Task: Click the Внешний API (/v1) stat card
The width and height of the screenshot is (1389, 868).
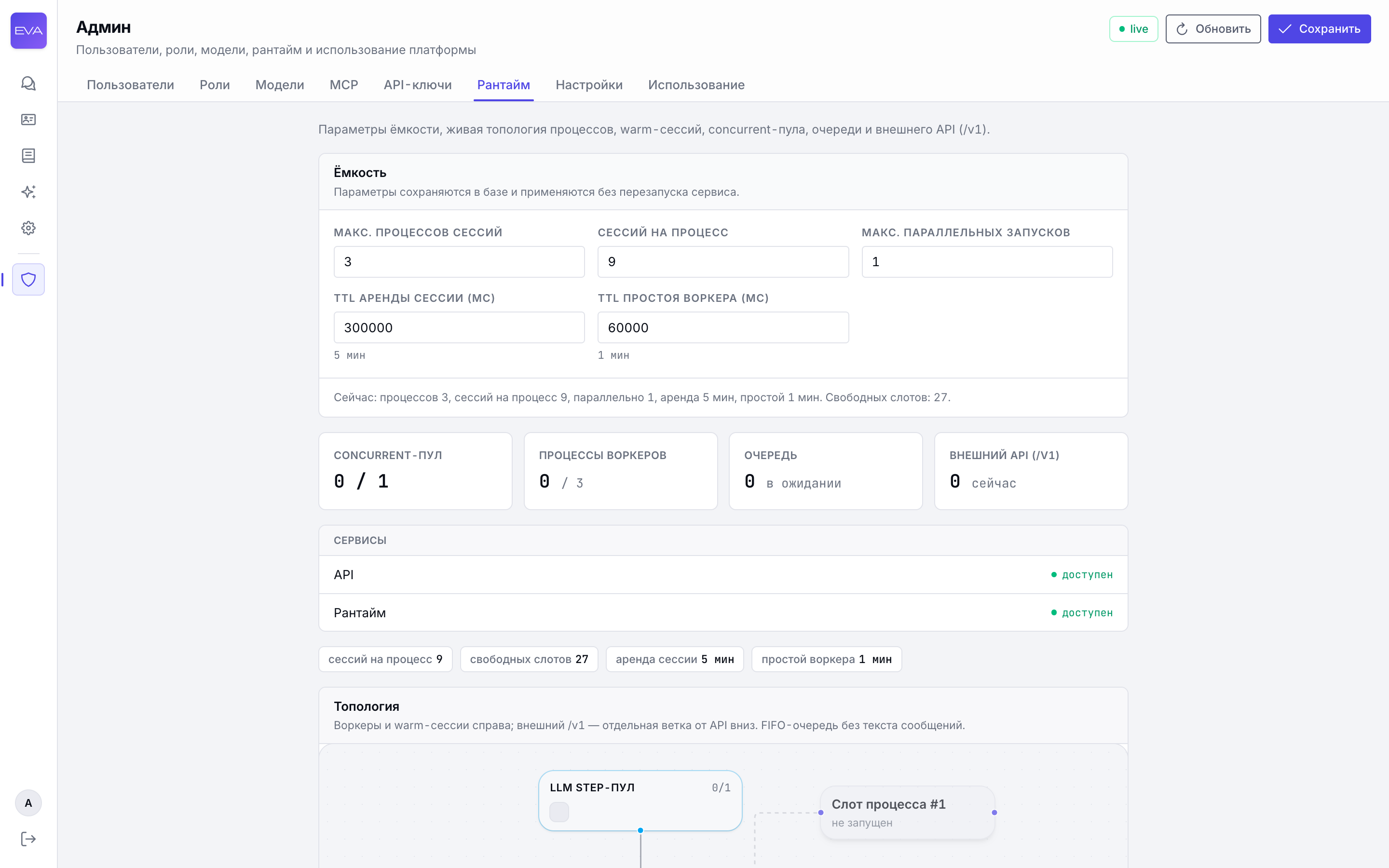Action: (1031, 471)
